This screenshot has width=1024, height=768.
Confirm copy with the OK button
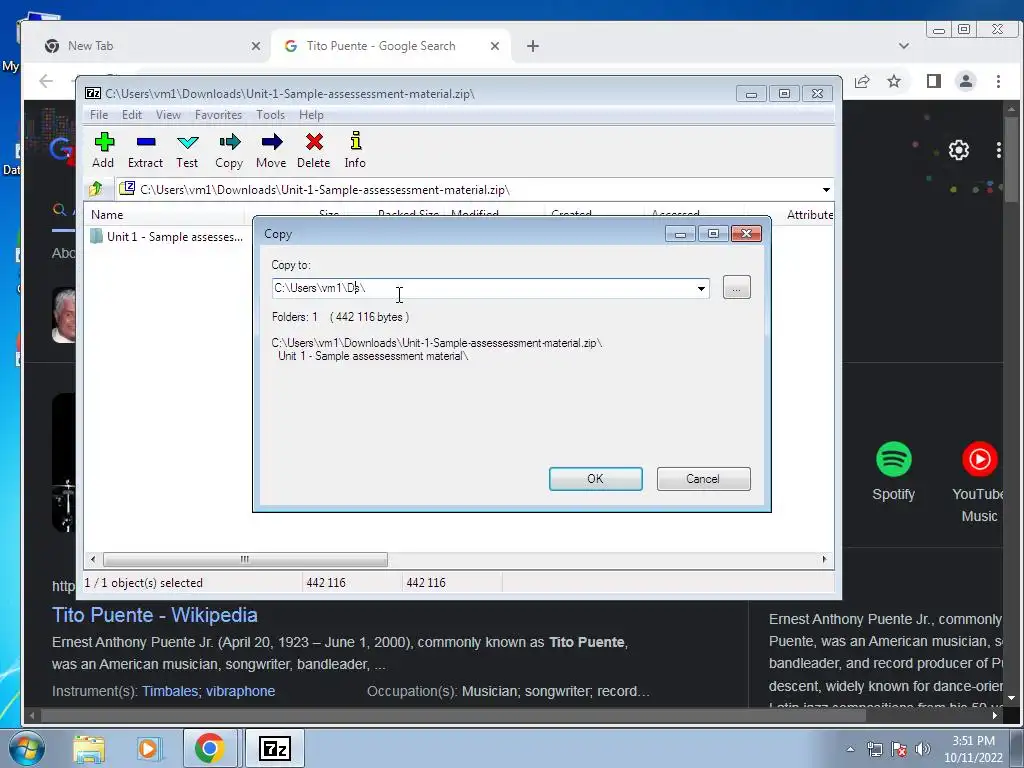[x=596, y=479]
